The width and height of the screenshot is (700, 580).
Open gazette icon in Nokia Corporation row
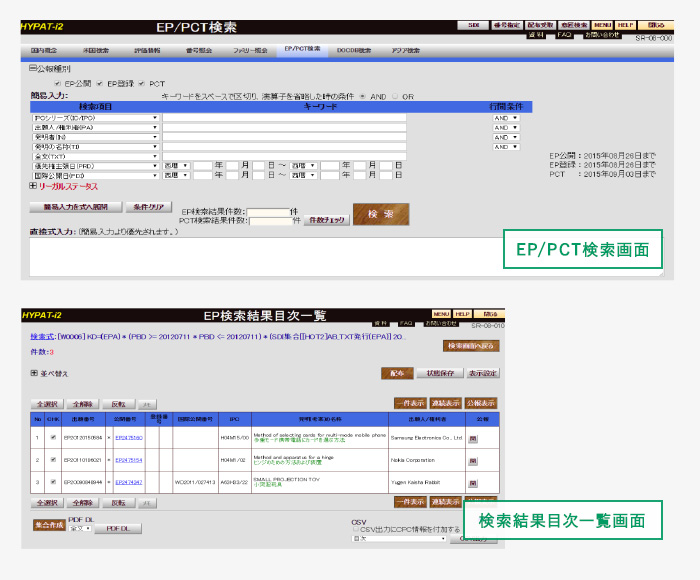click(x=473, y=461)
